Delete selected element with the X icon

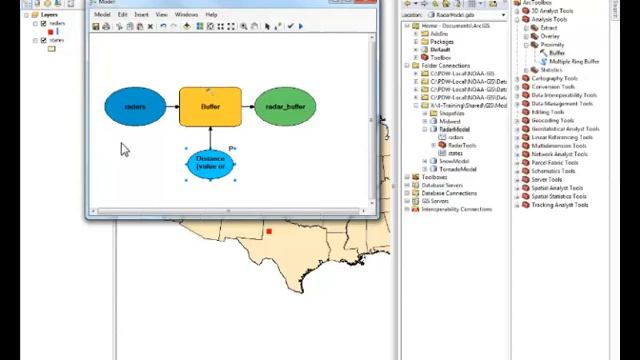click(x=150, y=27)
